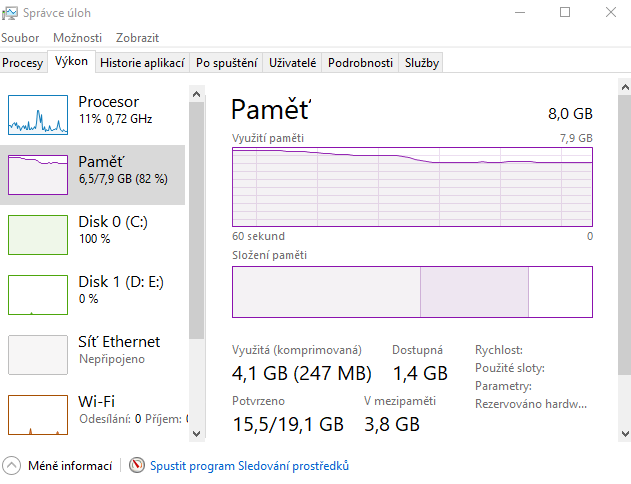
Task: Switch to the Podrobnosti tab
Action: tap(360, 62)
